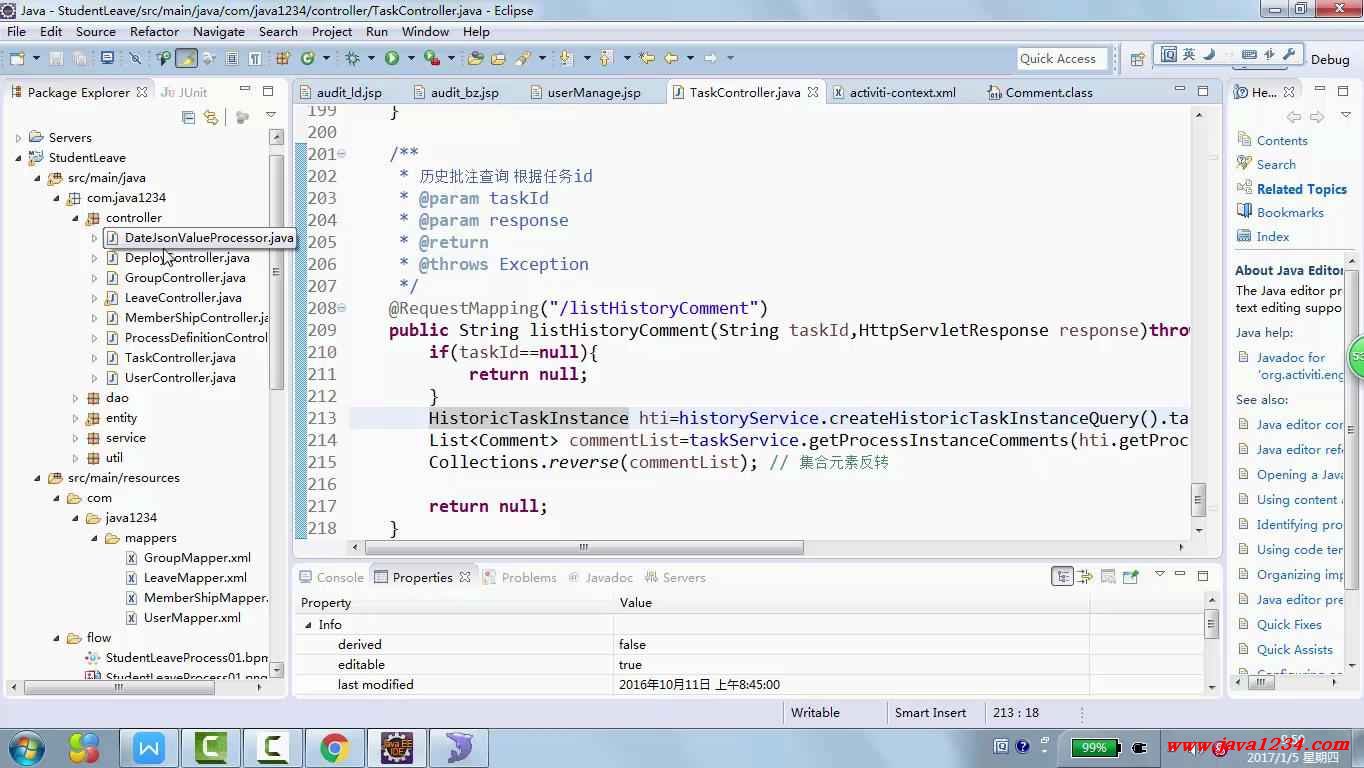Open WPS Writer from the taskbar
The width and height of the screenshot is (1364, 768).
pos(149,747)
